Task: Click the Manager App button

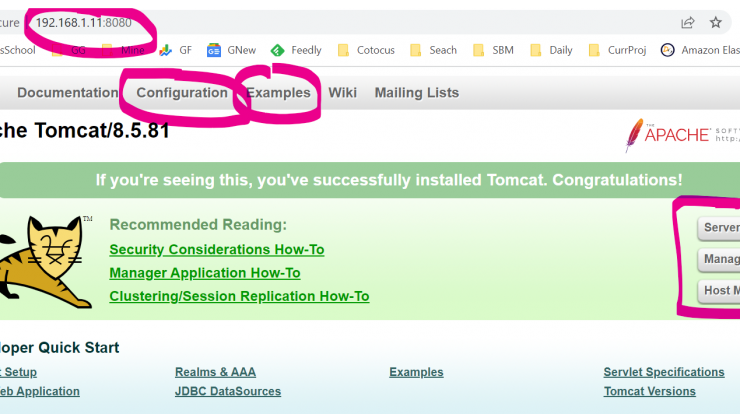Action: pos(719,259)
